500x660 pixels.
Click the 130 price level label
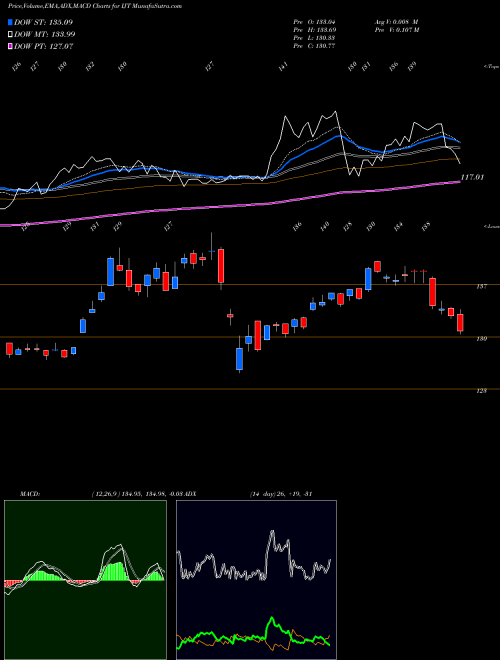coord(481,339)
